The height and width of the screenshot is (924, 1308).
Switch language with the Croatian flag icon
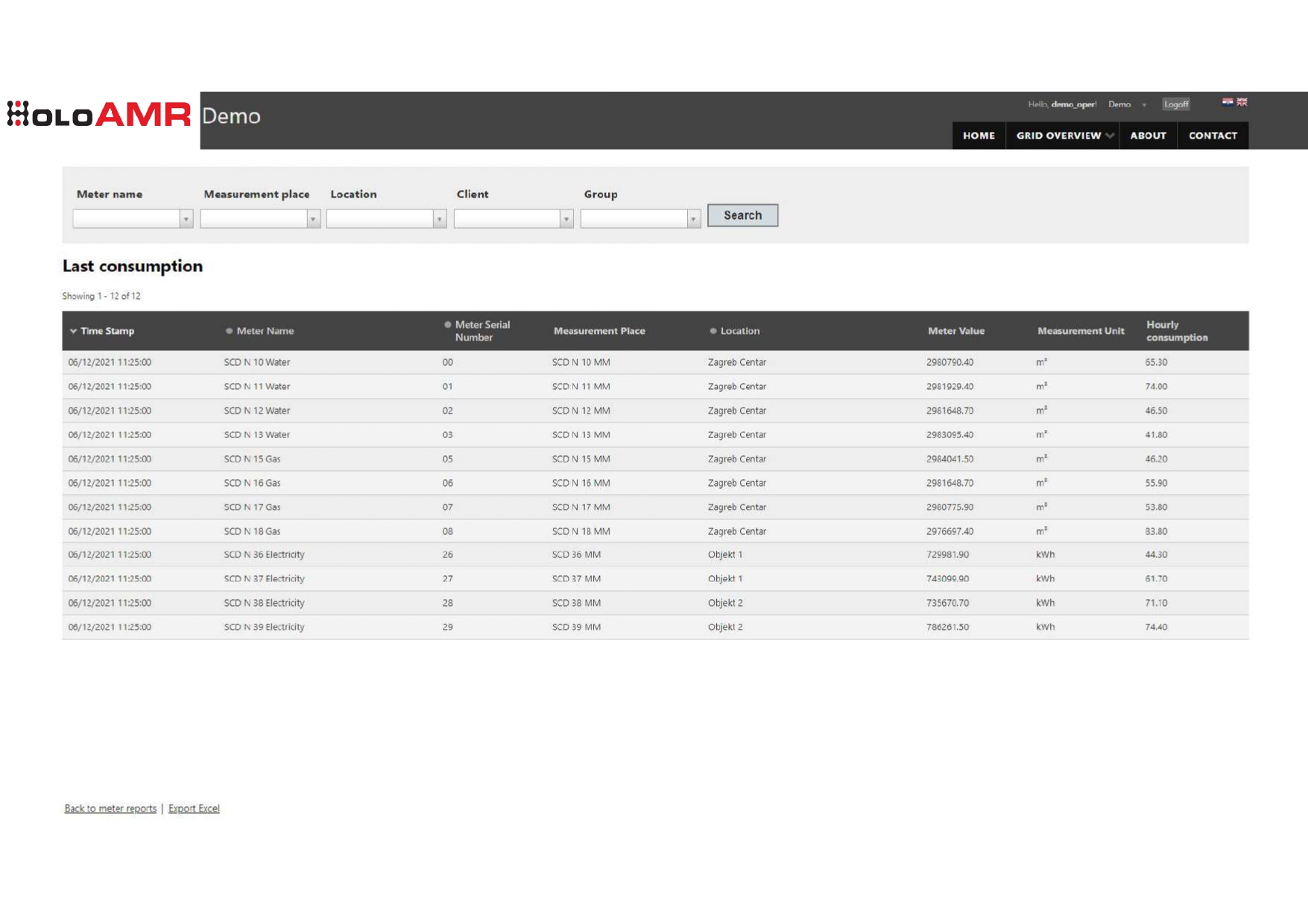pos(1227,102)
